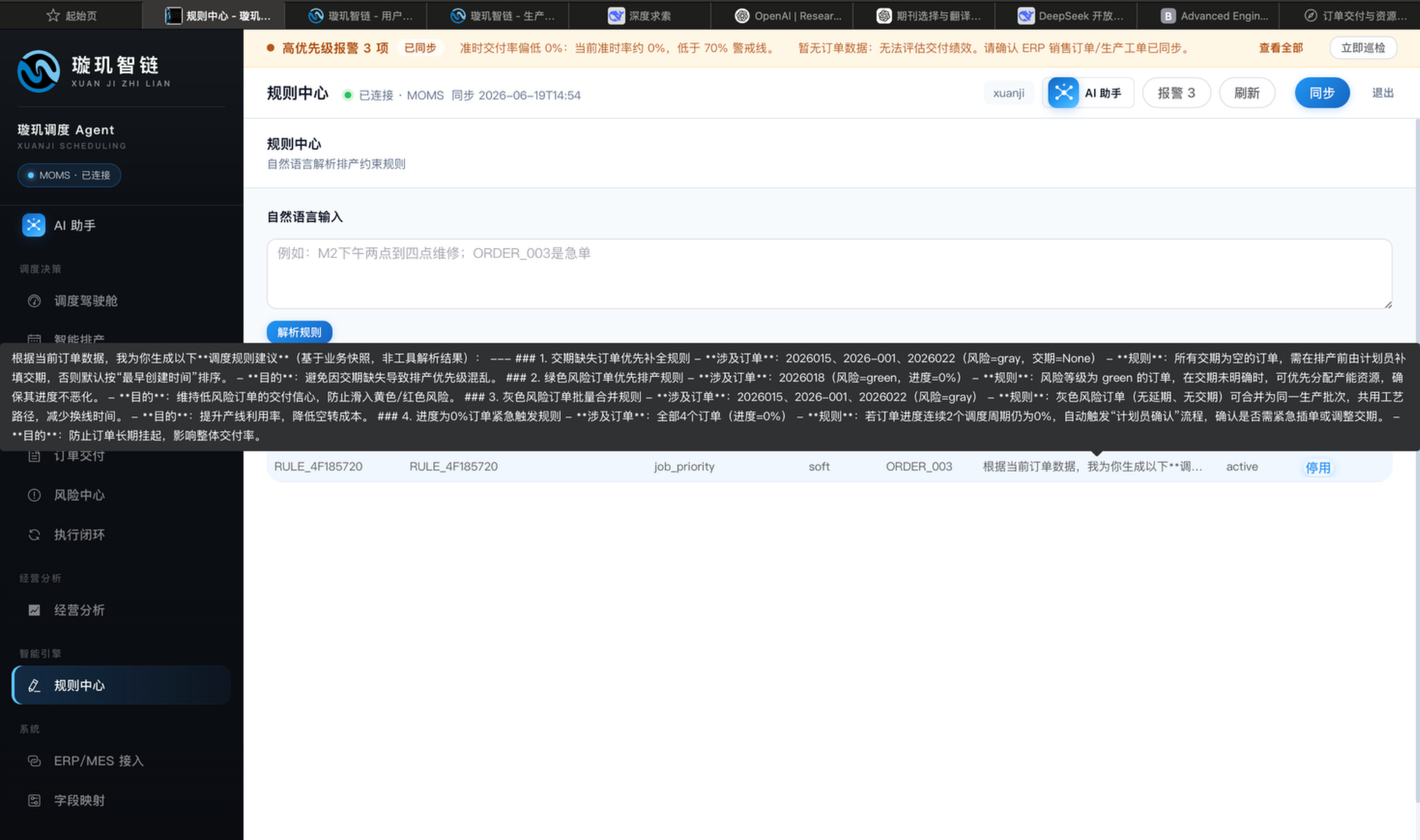Click 查看全部 in the alert banner
This screenshot has width=1420, height=840.
(x=1281, y=48)
